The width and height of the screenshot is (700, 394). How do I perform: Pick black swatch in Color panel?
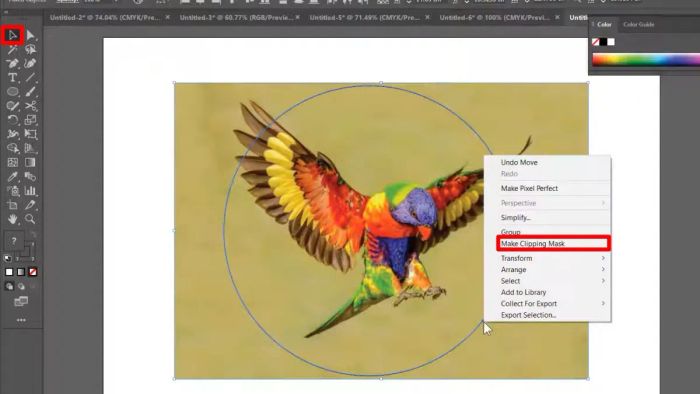pos(604,42)
